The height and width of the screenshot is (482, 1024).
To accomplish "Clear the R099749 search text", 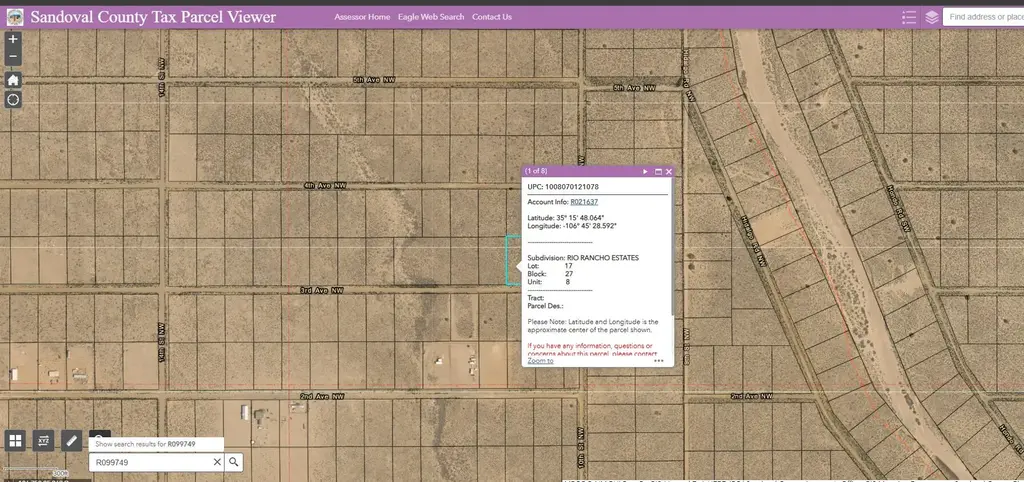I will pyautogui.click(x=217, y=462).
